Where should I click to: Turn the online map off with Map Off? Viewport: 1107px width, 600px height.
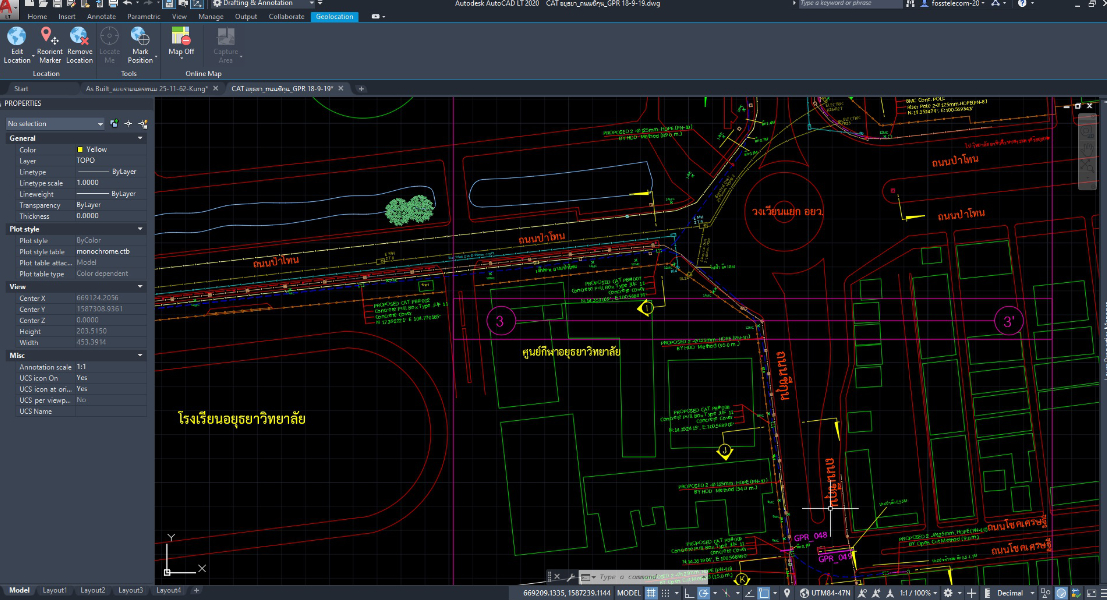[x=181, y=41]
